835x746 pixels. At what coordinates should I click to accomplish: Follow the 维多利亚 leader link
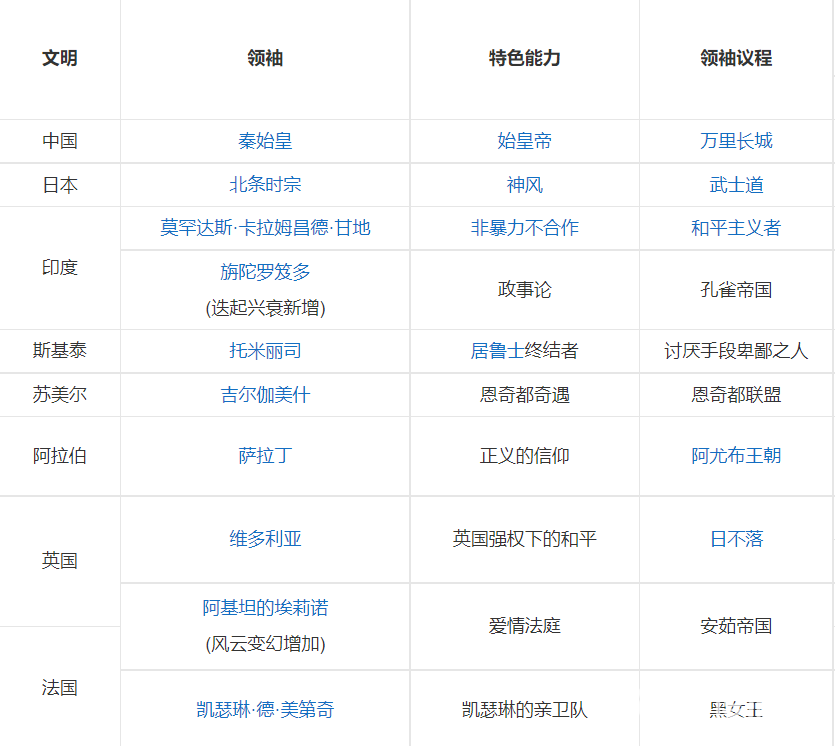pos(265,539)
